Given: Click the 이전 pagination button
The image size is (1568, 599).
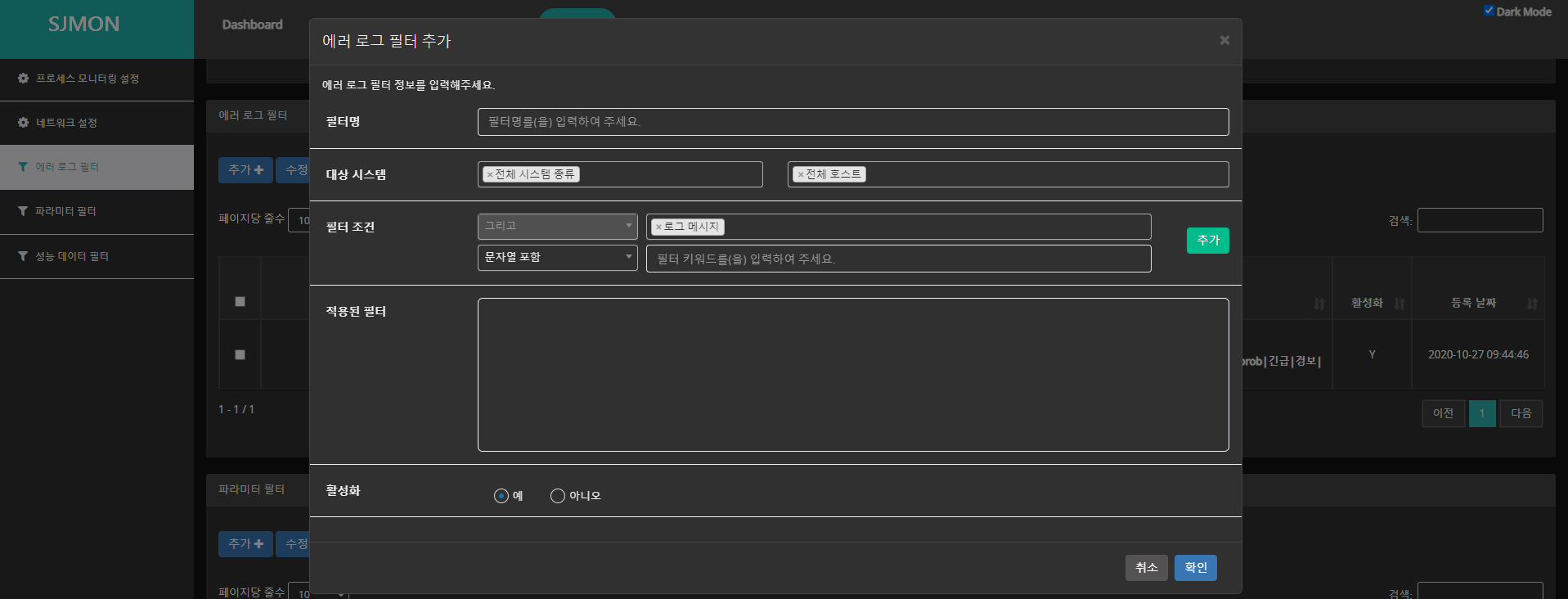Looking at the screenshot, I should (x=1443, y=413).
